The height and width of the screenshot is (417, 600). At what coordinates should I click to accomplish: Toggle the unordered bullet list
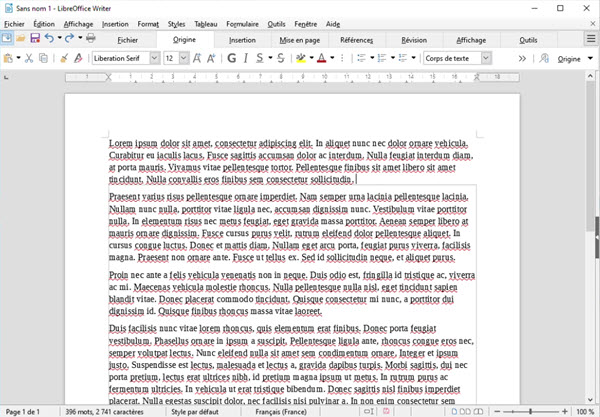[x=362, y=58]
